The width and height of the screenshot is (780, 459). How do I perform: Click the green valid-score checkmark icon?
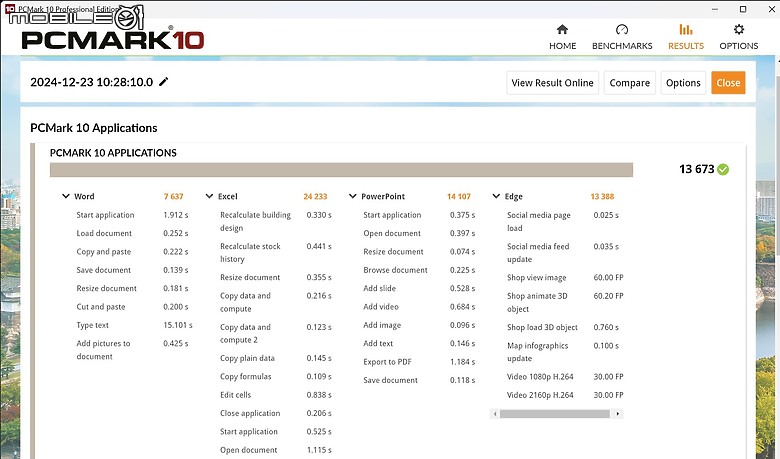[723, 170]
